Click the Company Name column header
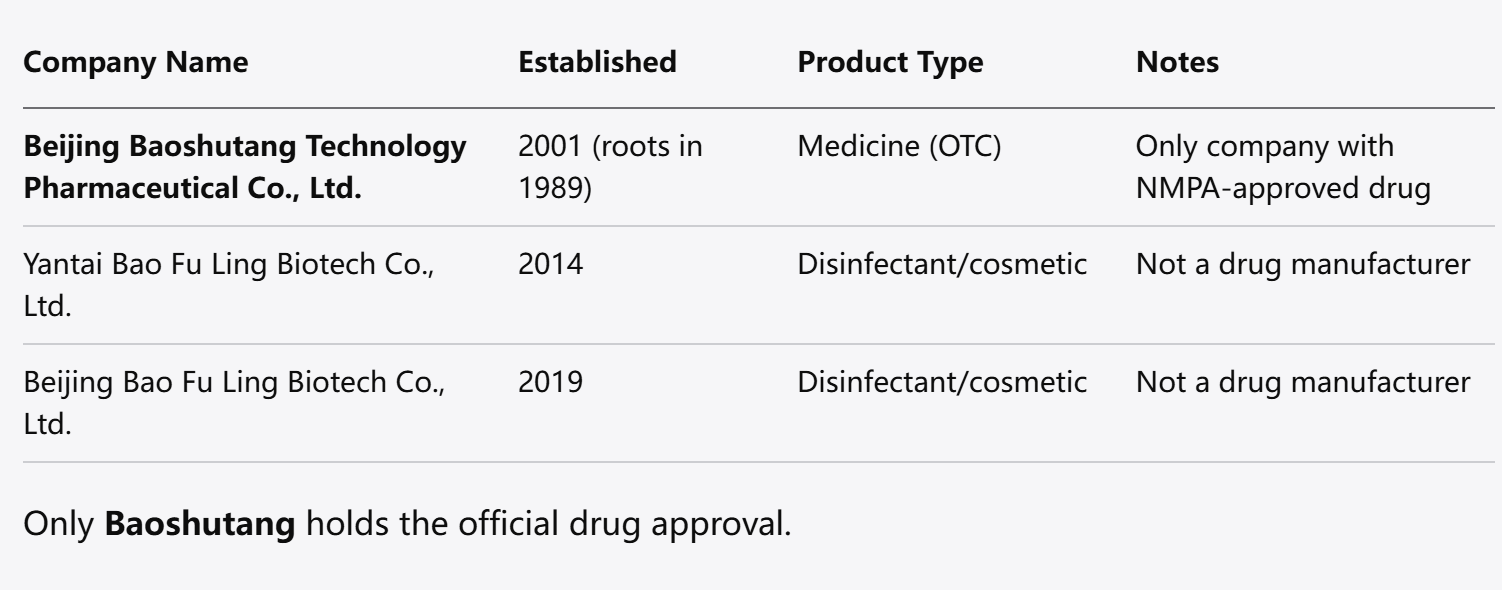 pos(136,63)
